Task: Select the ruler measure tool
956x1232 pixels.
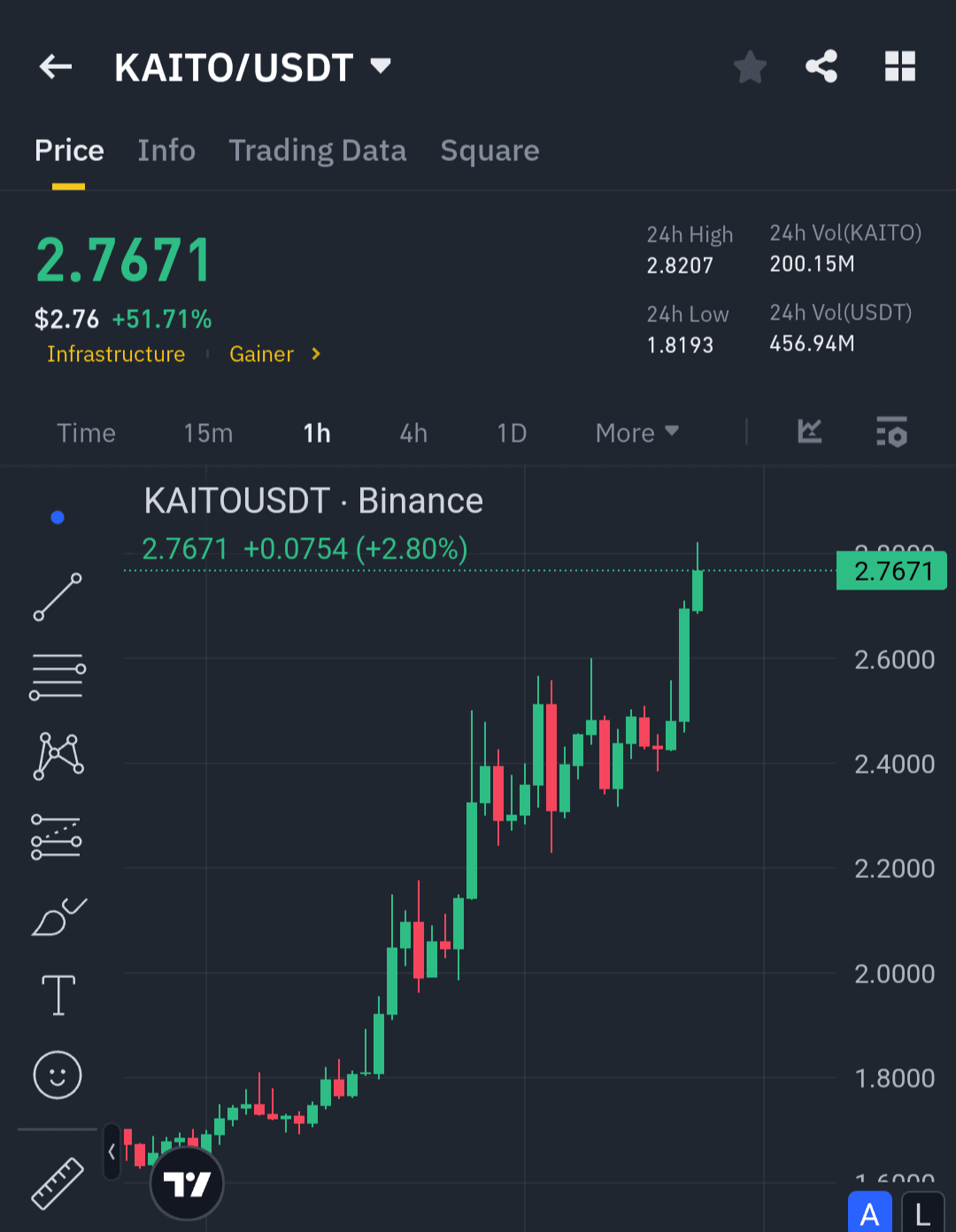Action: coord(58,1183)
